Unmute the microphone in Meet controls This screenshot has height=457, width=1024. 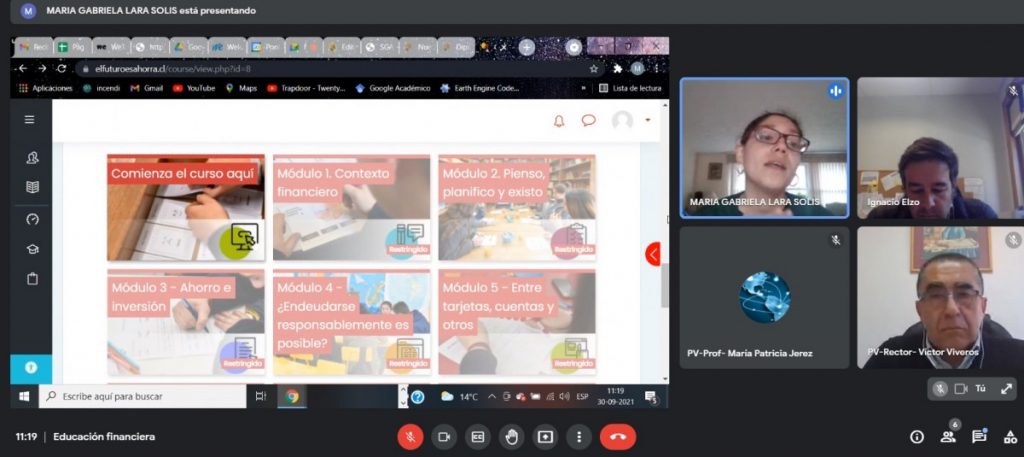[410, 437]
